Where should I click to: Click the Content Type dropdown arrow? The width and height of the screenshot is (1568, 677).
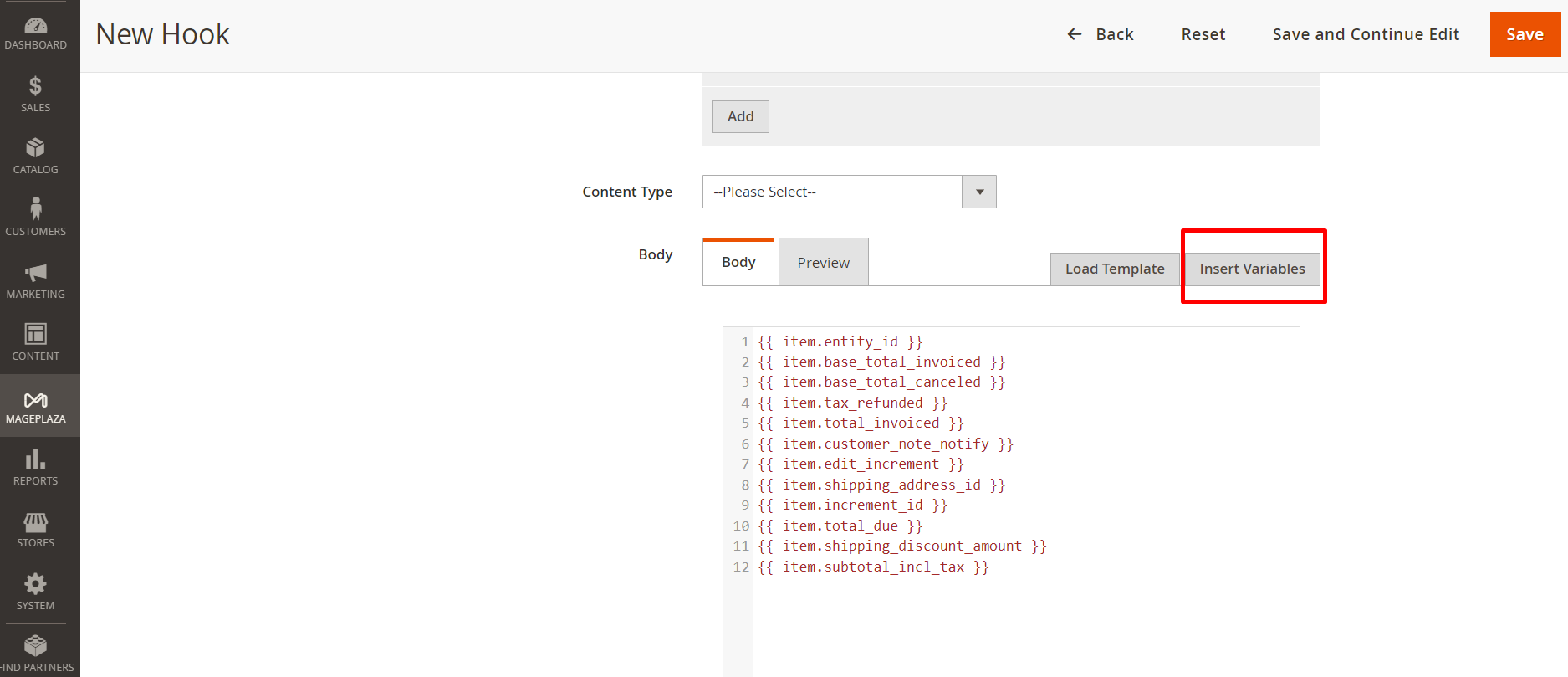(x=979, y=192)
